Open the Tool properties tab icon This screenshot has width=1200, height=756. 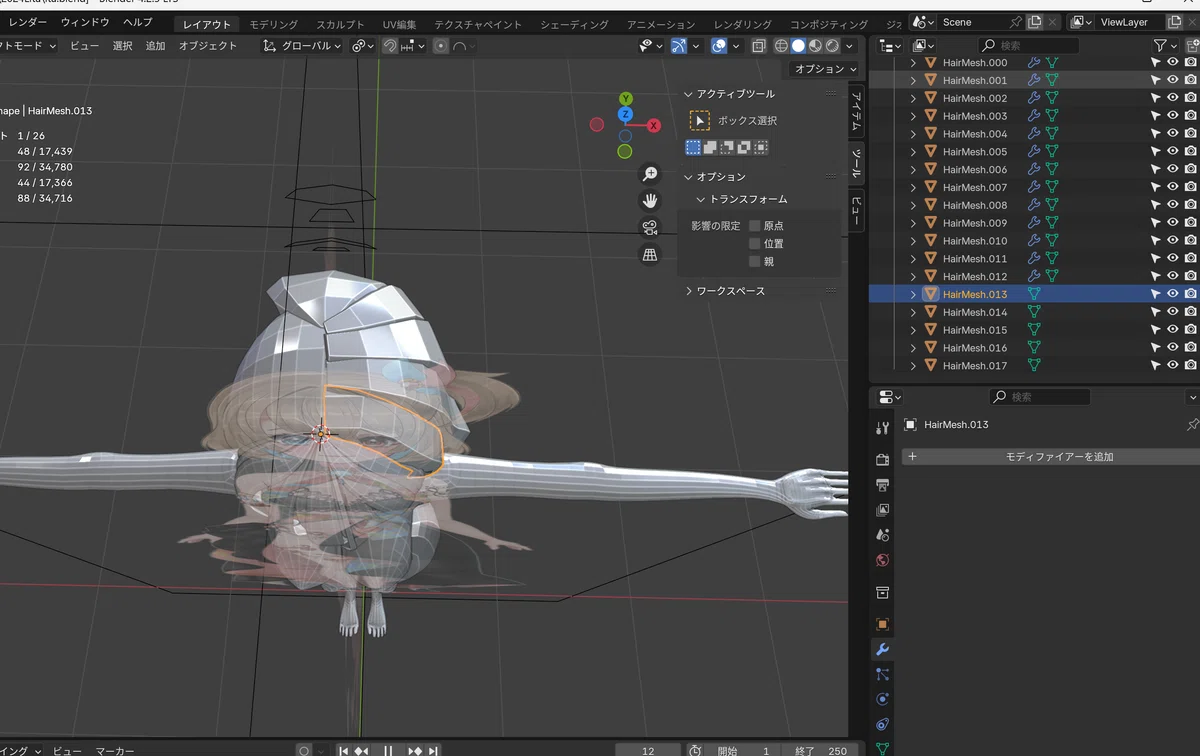(x=882, y=428)
